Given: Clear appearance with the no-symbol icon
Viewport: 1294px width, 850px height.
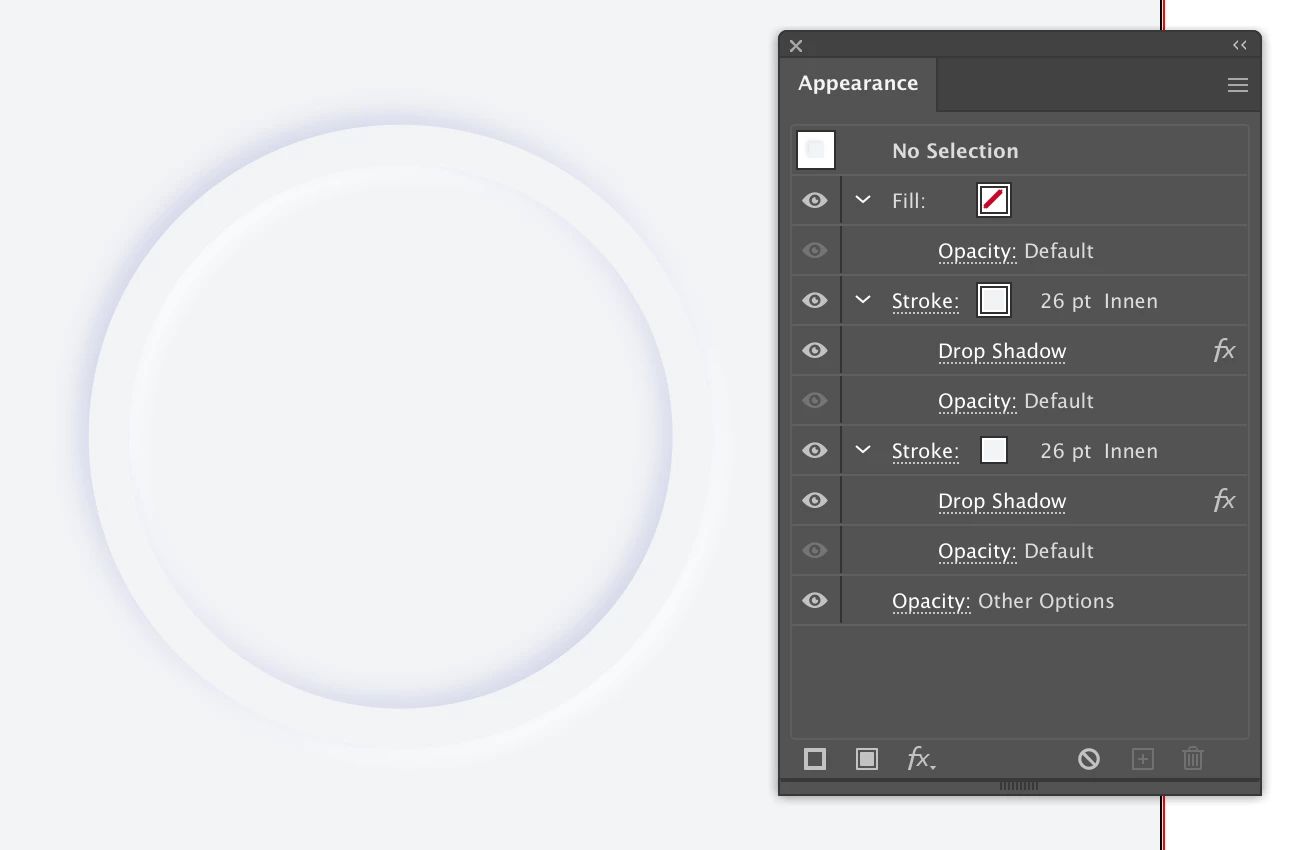Looking at the screenshot, I should pyautogui.click(x=1089, y=759).
